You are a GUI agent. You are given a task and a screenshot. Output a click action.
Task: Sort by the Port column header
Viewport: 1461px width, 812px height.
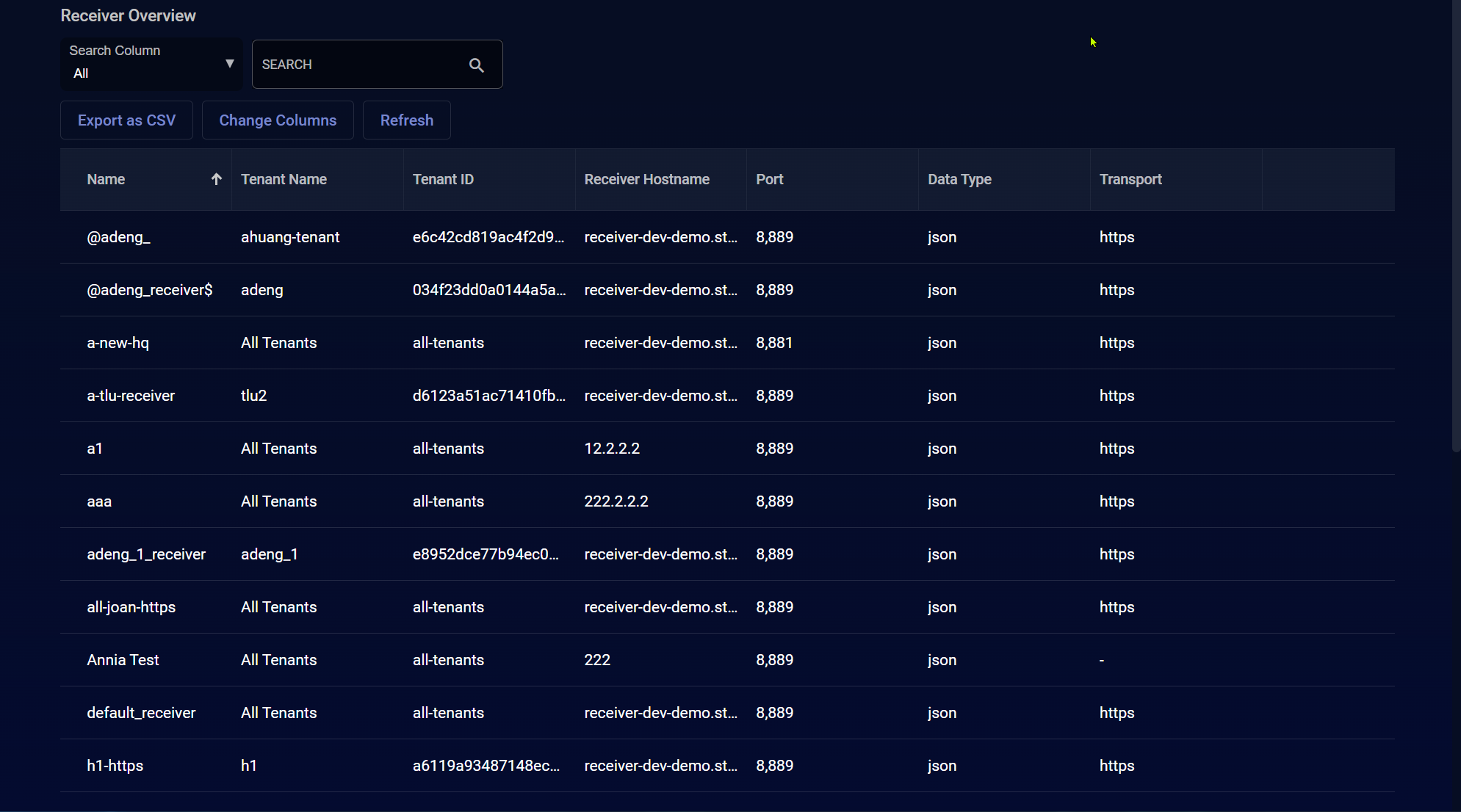pyautogui.click(x=769, y=179)
